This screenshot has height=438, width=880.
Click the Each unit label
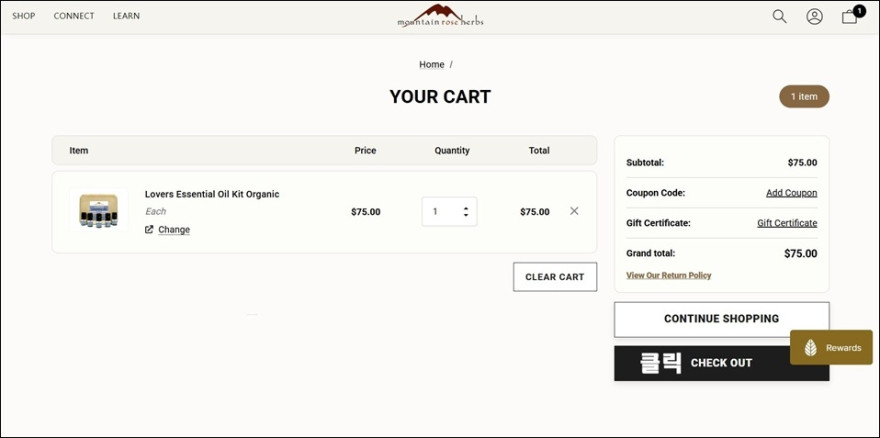coord(155,211)
